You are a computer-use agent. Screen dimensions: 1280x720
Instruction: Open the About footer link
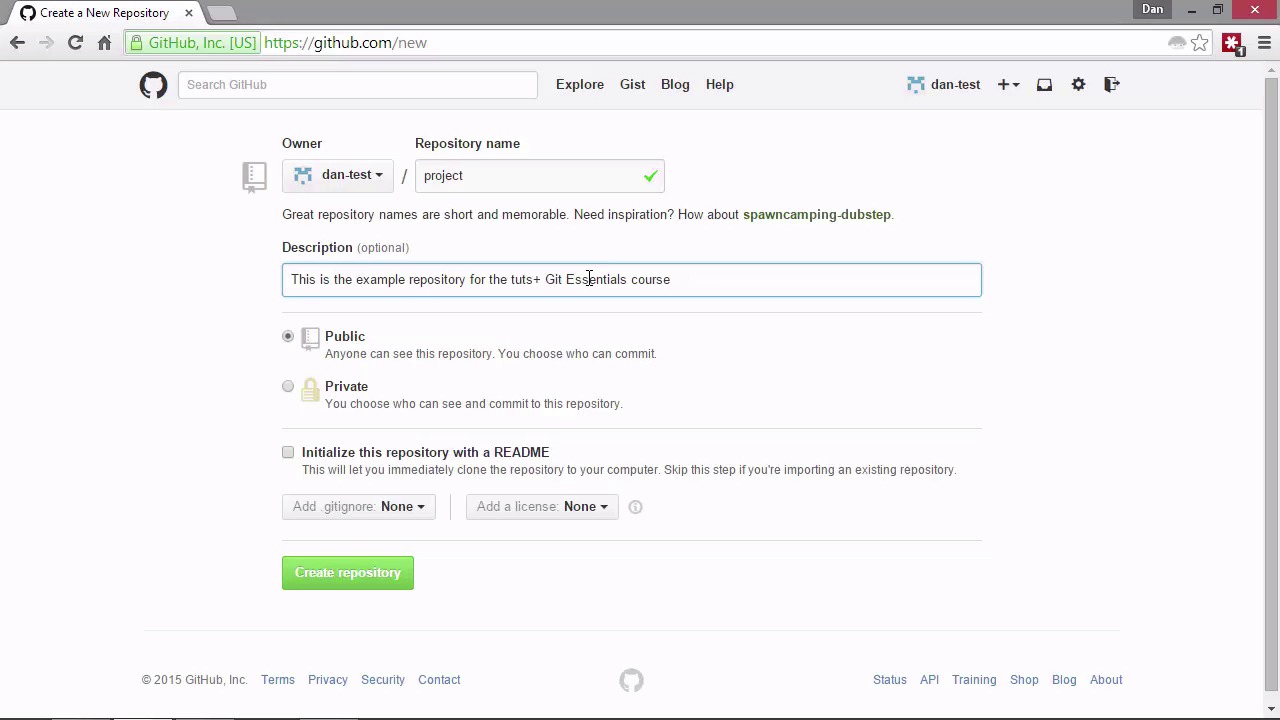[1106, 680]
